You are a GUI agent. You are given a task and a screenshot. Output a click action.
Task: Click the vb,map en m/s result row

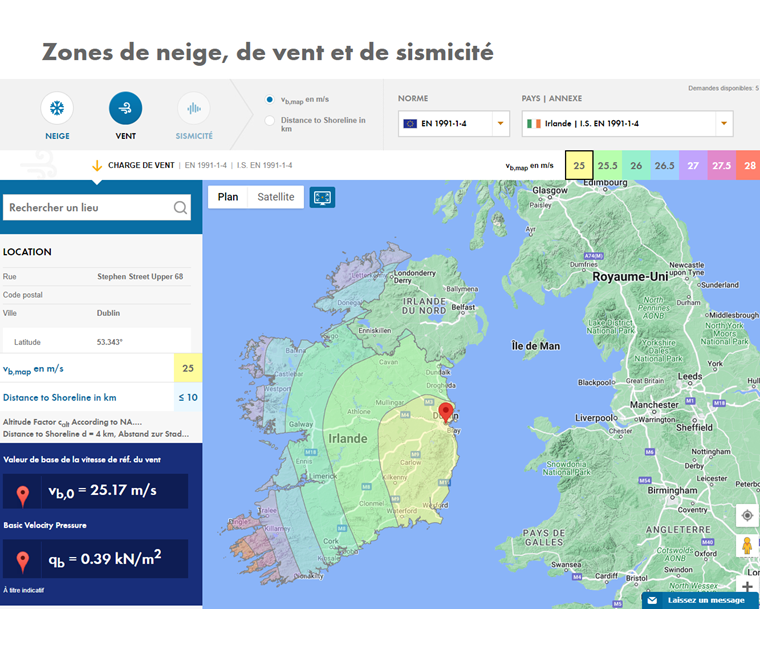point(101,368)
